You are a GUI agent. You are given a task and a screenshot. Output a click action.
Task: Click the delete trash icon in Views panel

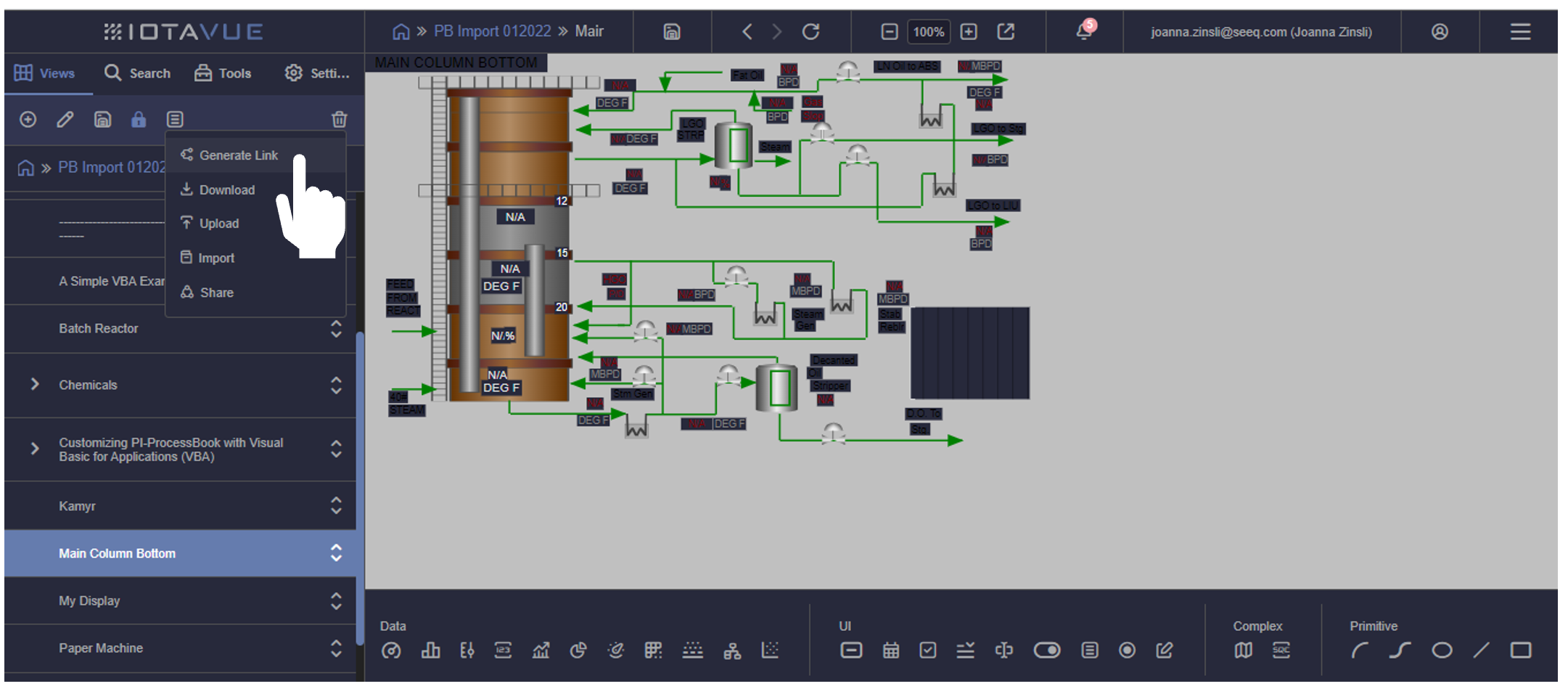point(339,119)
